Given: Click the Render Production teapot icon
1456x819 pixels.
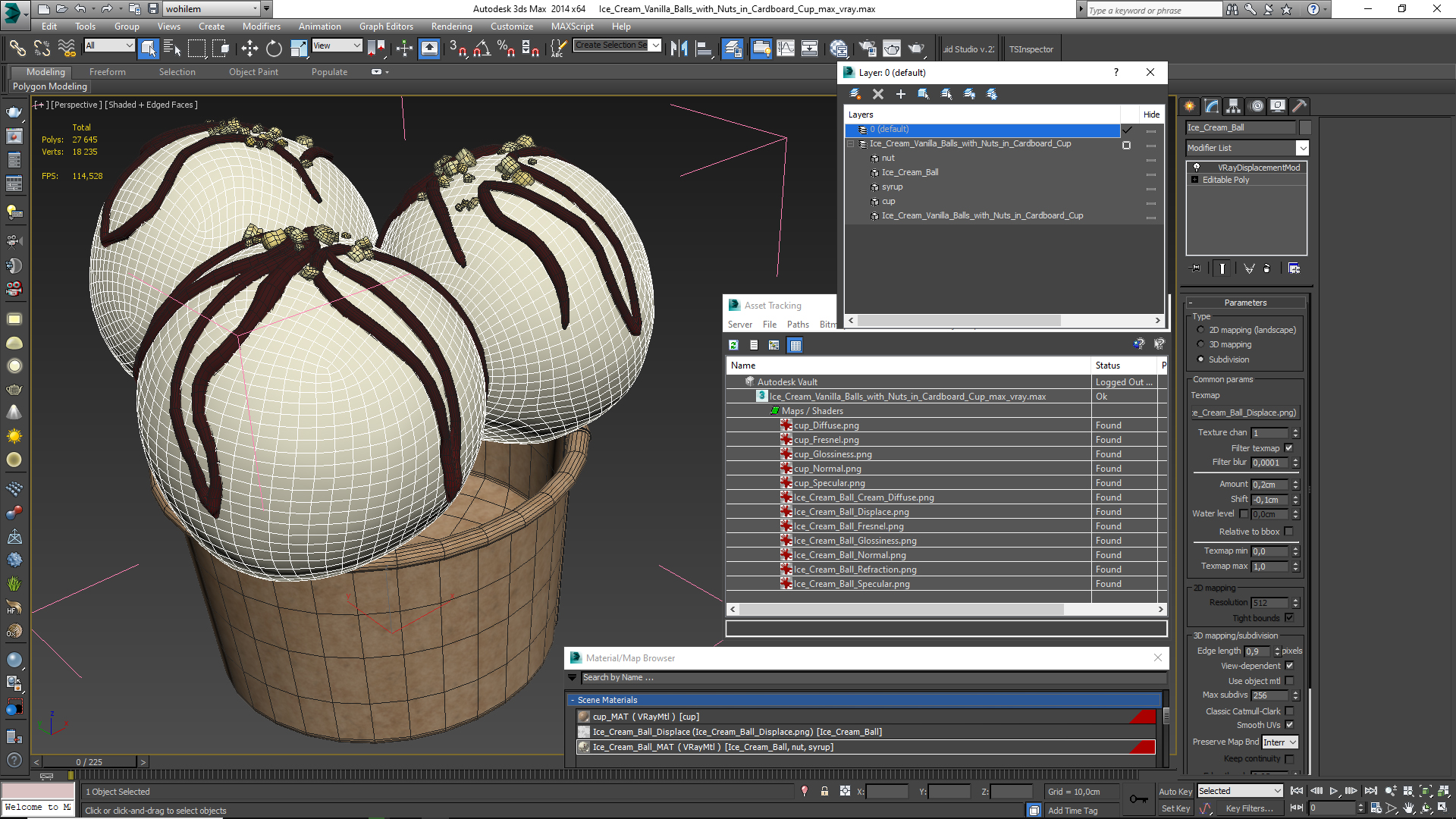Looking at the screenshot, I should [x=916, y=49].
